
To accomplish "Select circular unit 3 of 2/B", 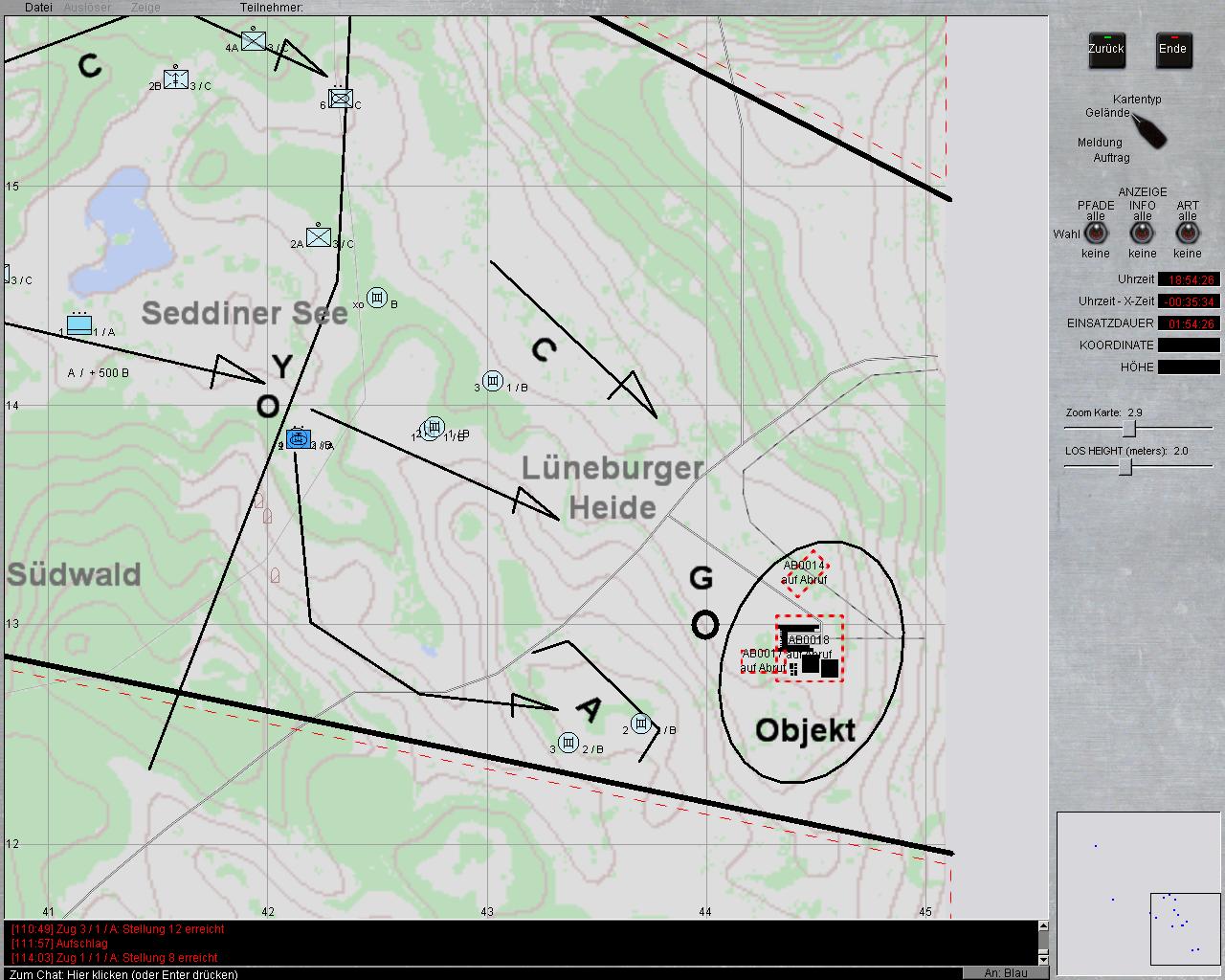I will [x=568, y=743].
